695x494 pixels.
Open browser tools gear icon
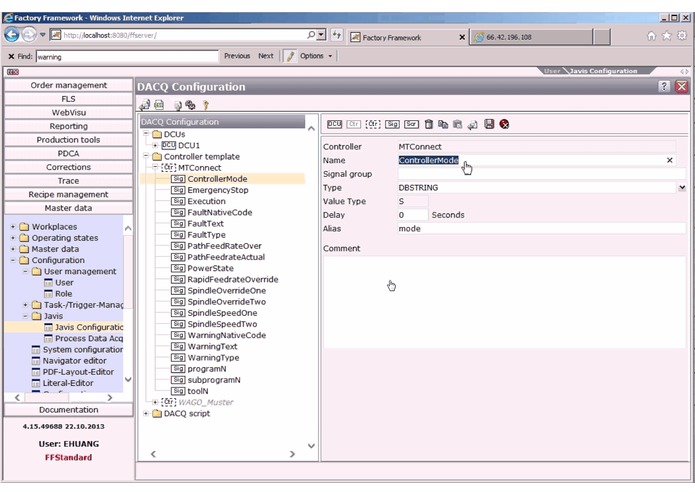pos(682,36)
